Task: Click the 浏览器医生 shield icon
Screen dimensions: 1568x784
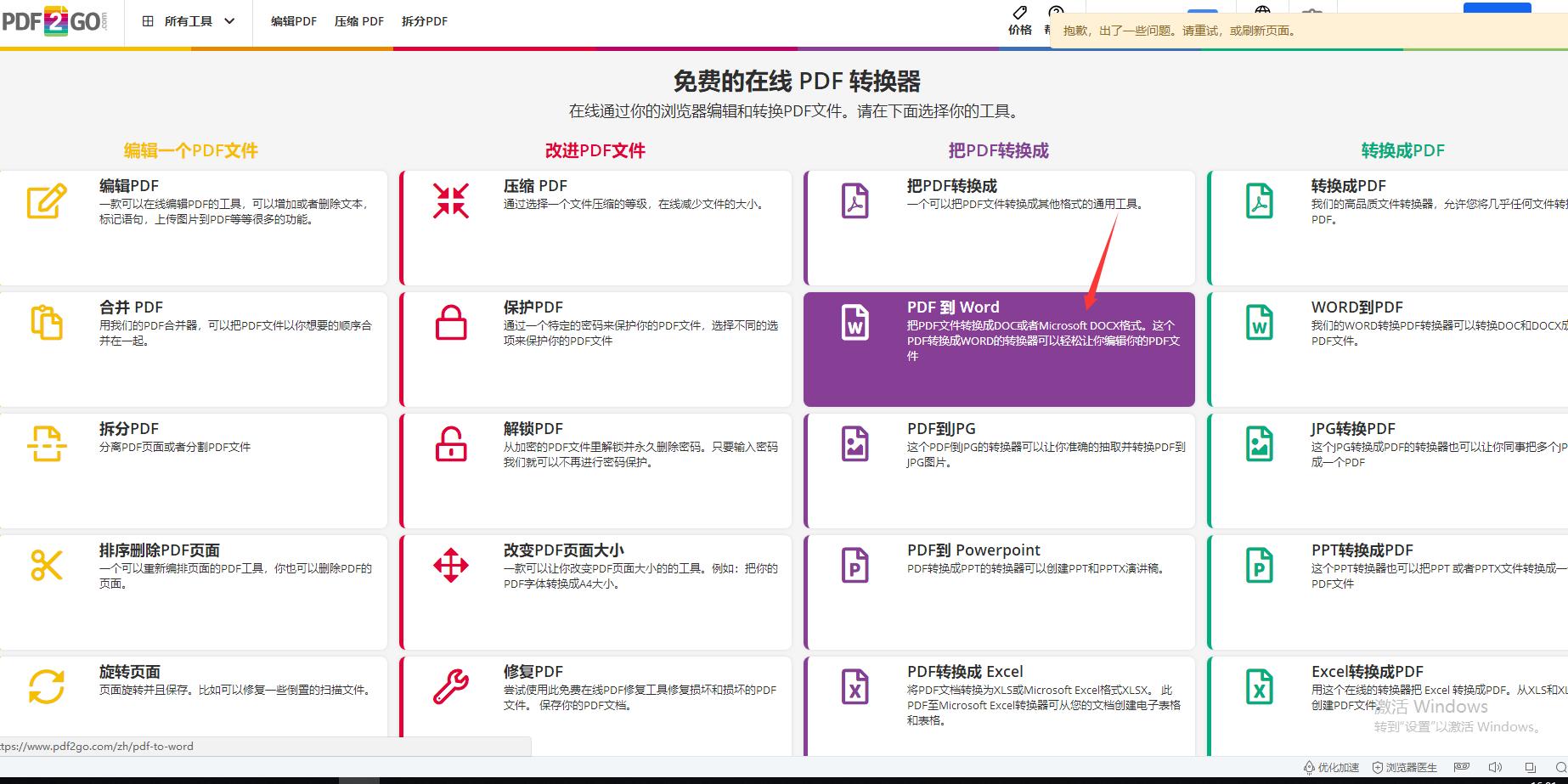Action: coord(1378,767)
